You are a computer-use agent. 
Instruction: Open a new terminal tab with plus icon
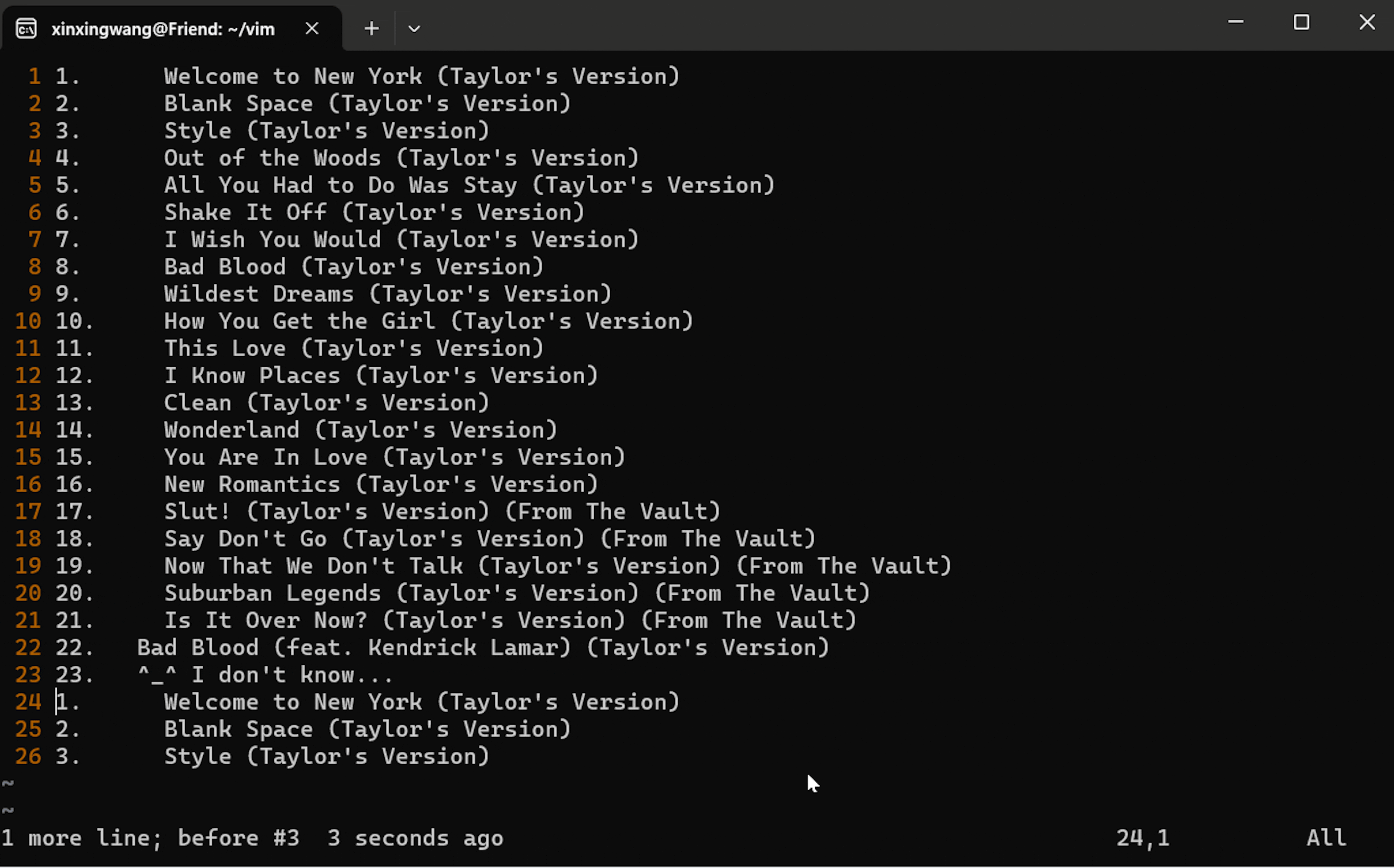(x=371, y=28)
